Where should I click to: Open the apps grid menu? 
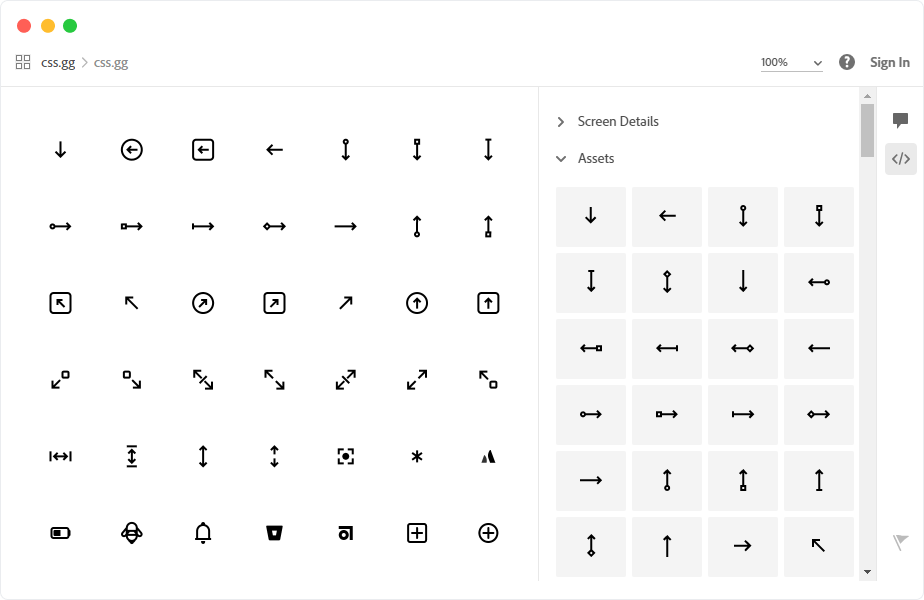(22, 61)
